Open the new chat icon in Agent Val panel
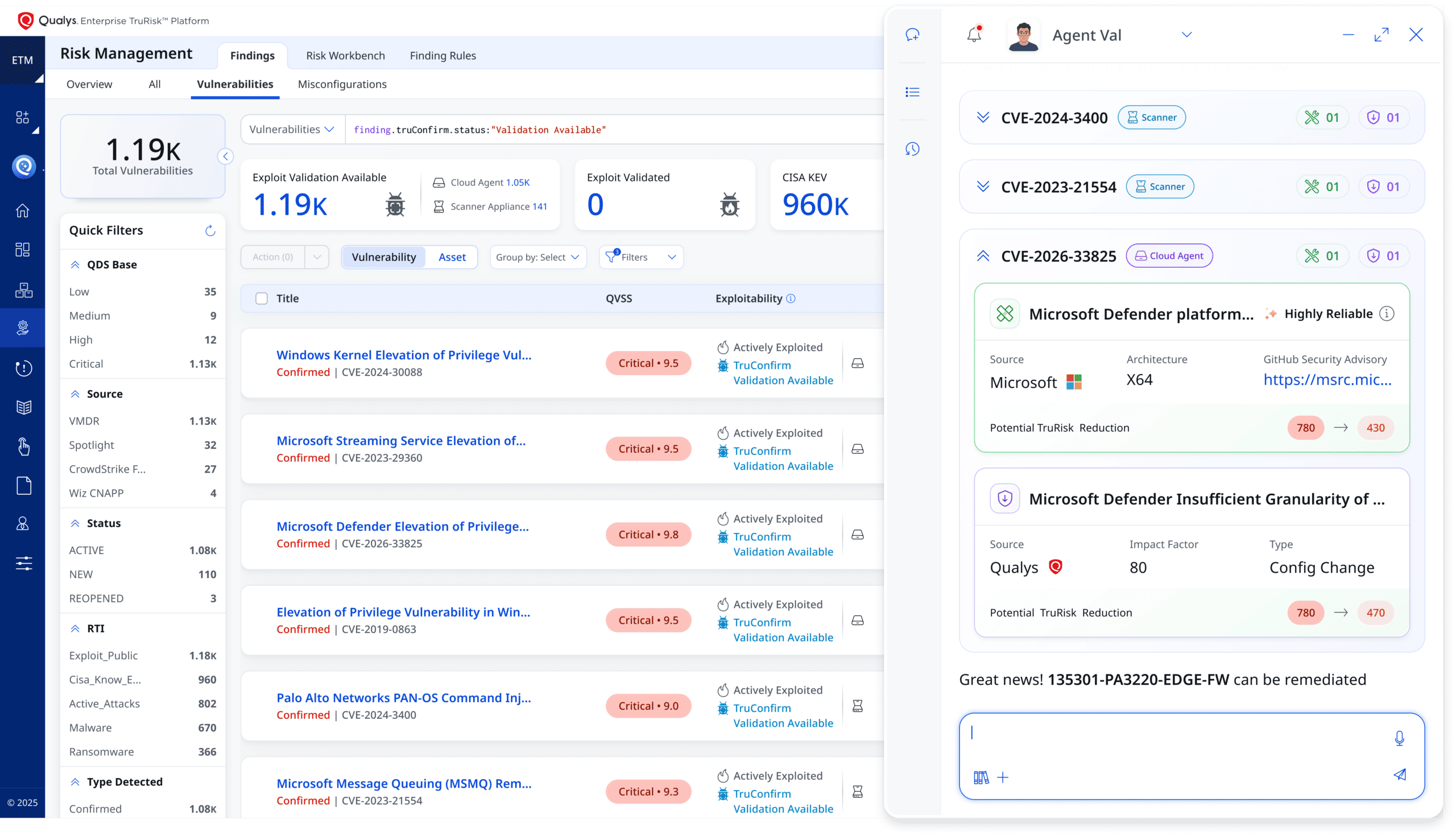Screen dimensions: 1456x836 (x=912, y=35)
